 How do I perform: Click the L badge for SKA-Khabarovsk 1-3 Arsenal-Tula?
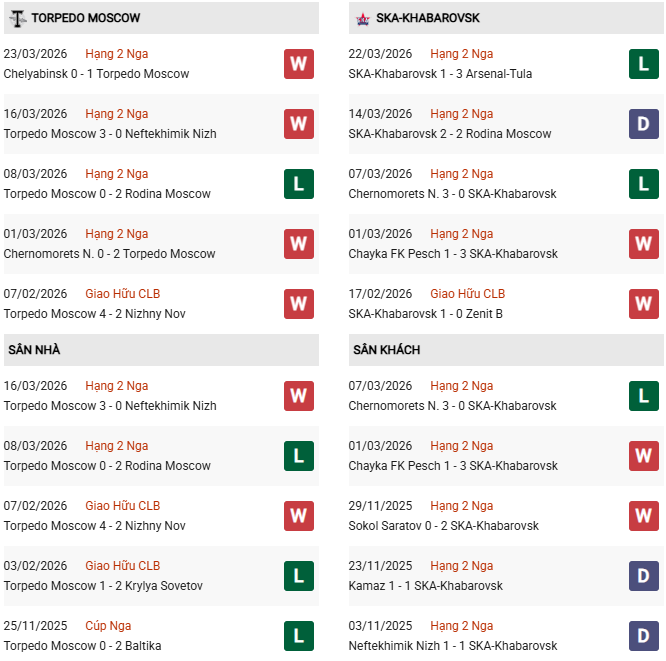[x=643, y=64]
